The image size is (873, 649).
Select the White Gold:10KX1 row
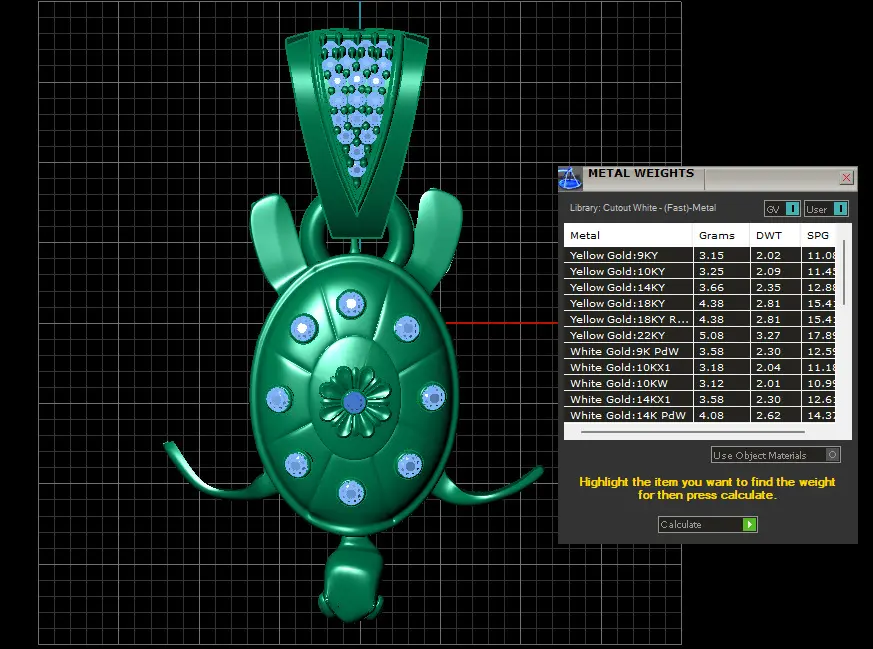pyautogui.click(x=700, y=367)
